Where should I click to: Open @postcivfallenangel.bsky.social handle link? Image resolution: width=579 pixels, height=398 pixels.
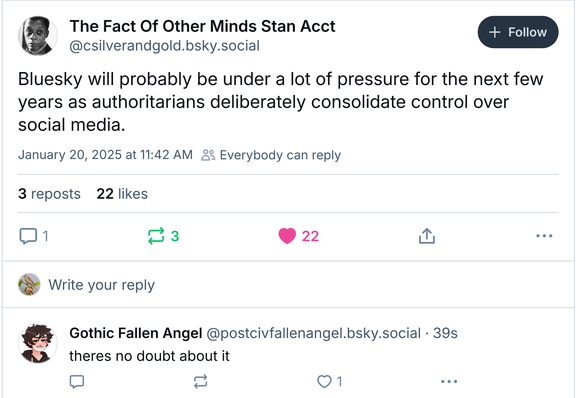(x=313, y=333)
